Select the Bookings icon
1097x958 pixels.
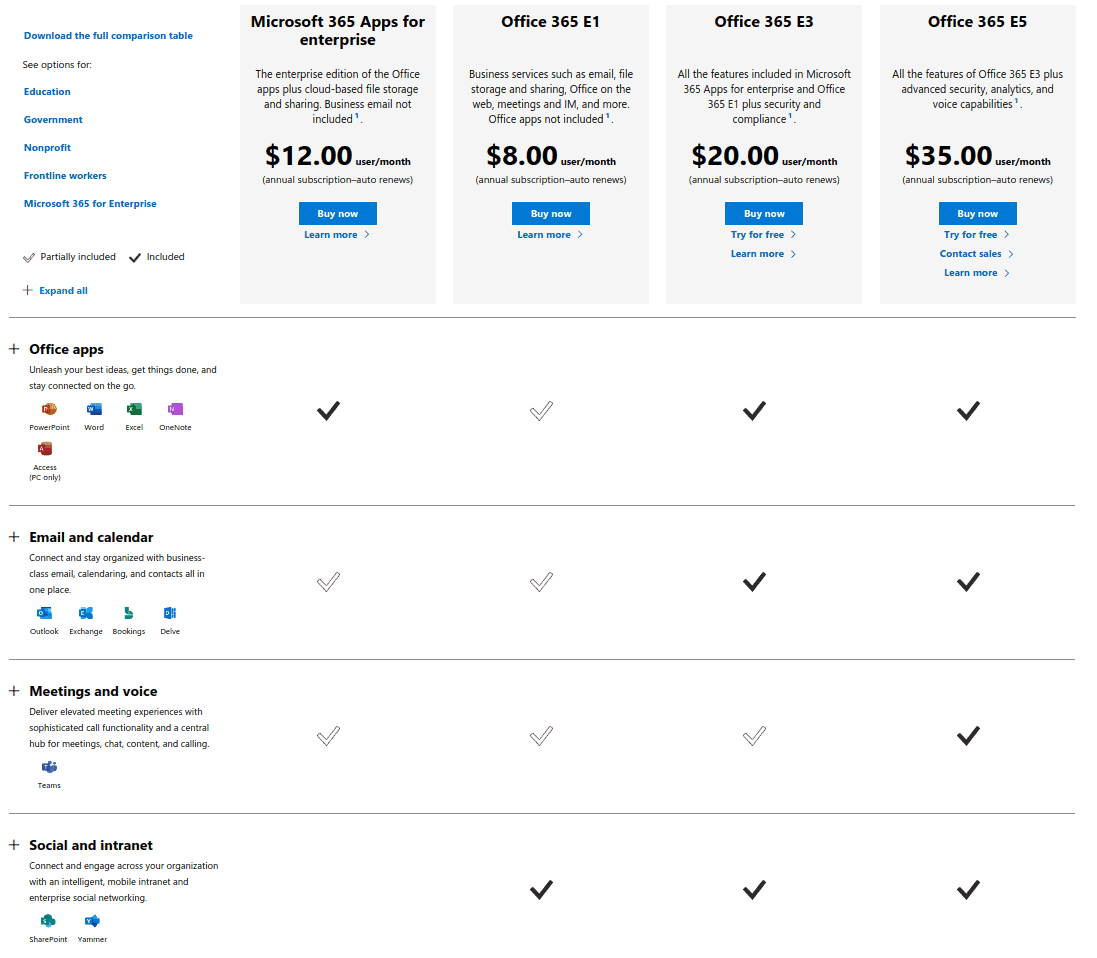coord(128,613)
